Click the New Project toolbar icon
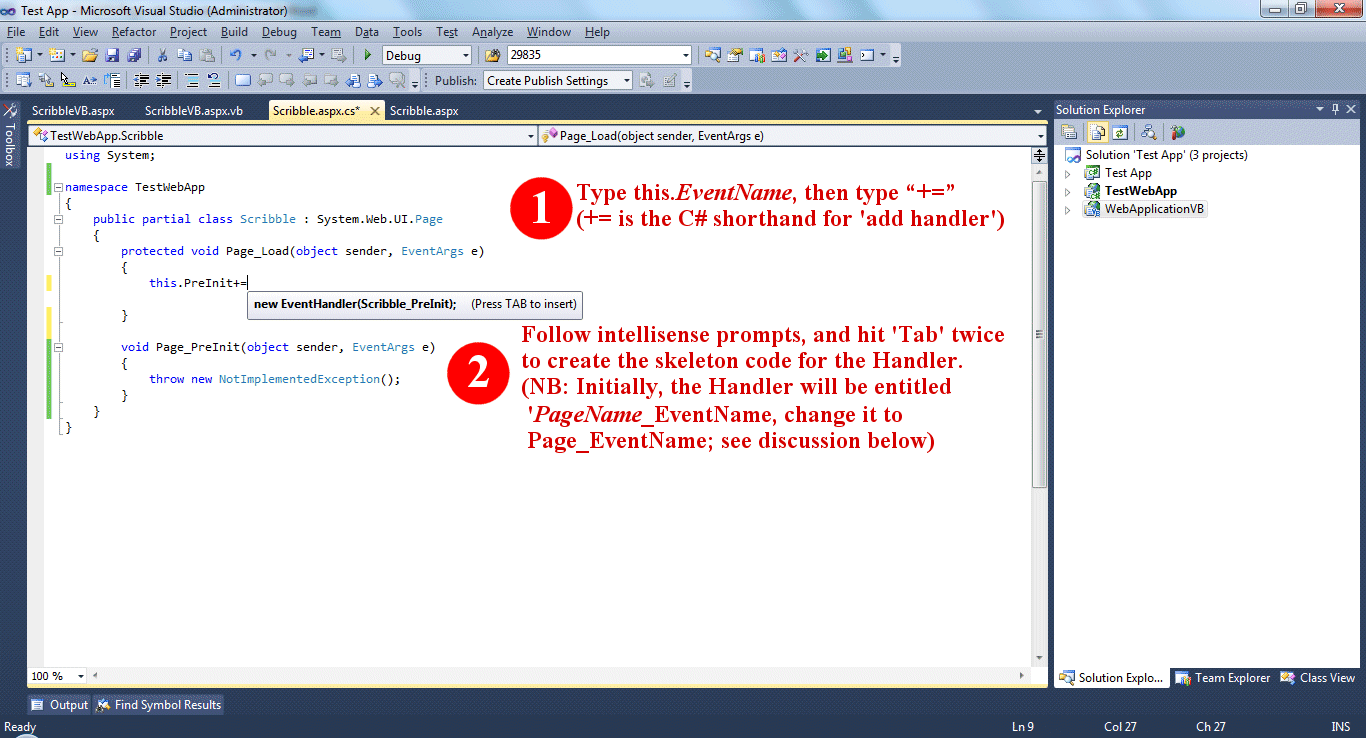 (x=24, y=55)
